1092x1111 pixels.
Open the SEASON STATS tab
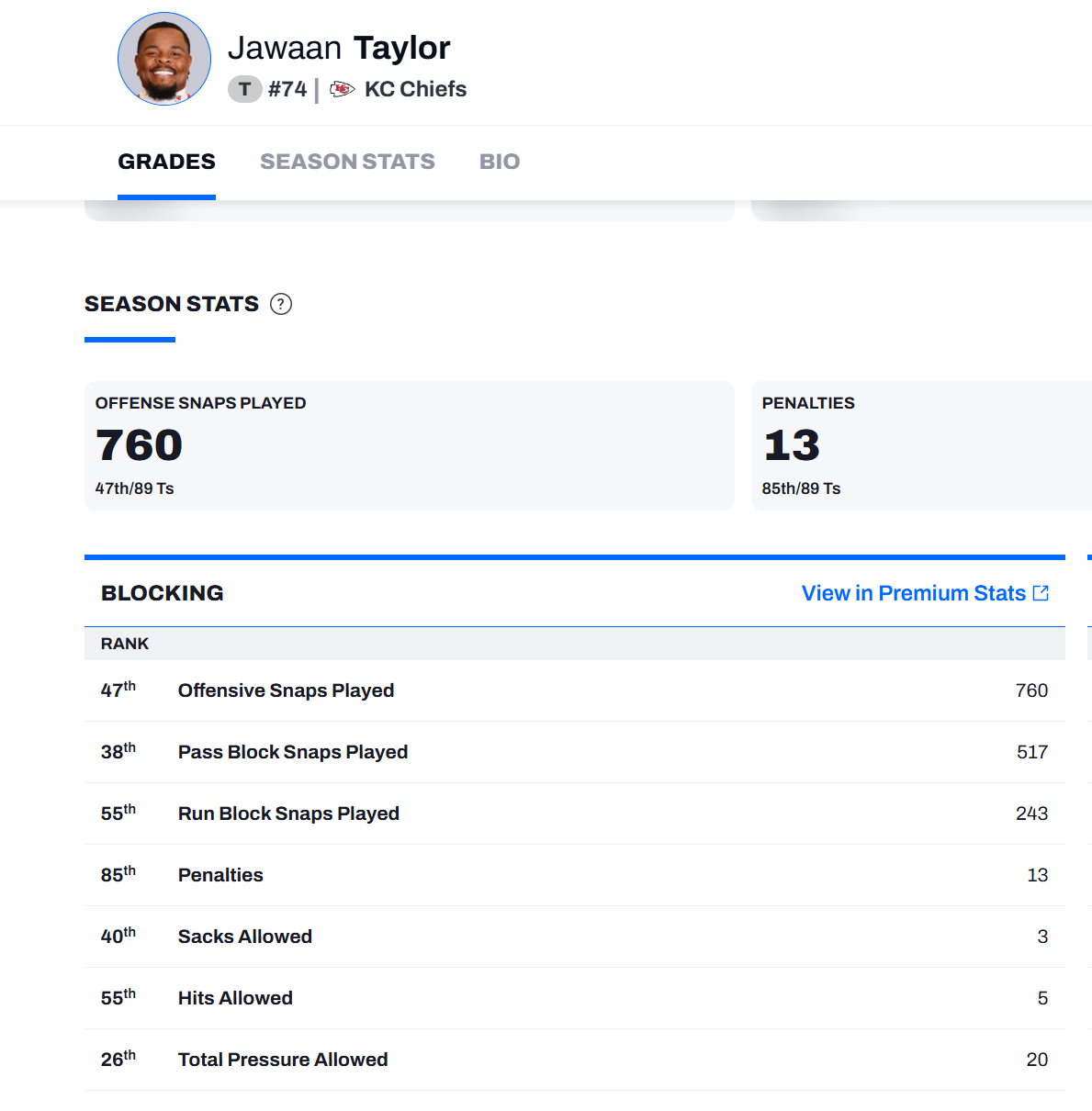click(x=347, y=162)
